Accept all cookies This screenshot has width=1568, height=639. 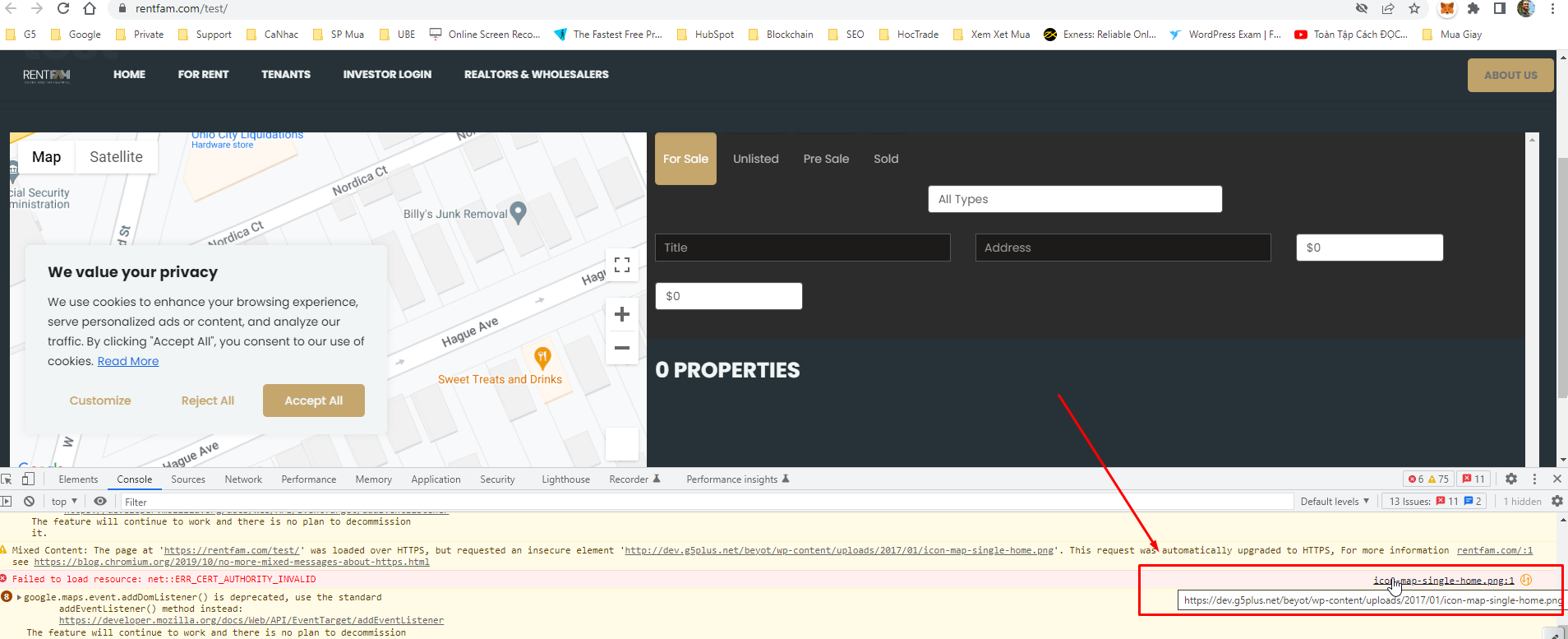tap(314, 401)
